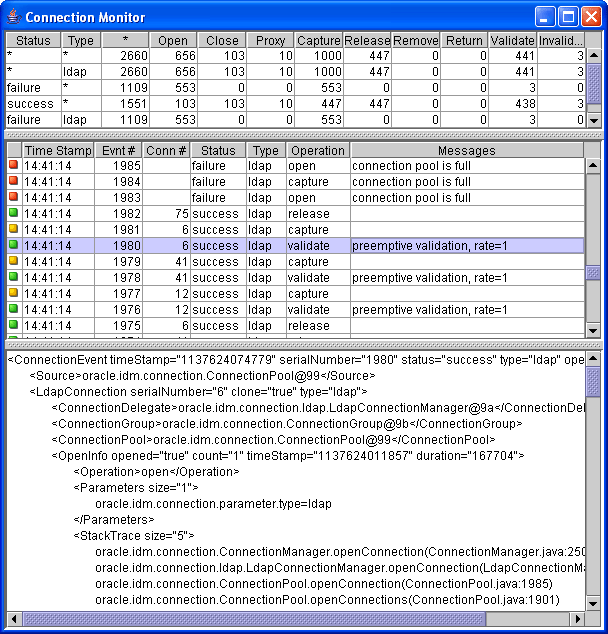Click the red status icon for event 1985

click(14, 165)
